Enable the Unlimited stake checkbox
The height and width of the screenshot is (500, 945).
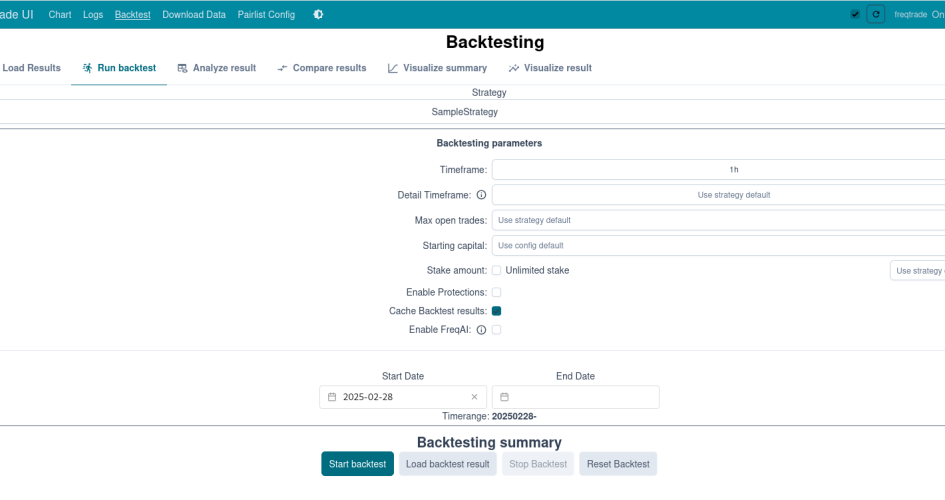[496, 271]
